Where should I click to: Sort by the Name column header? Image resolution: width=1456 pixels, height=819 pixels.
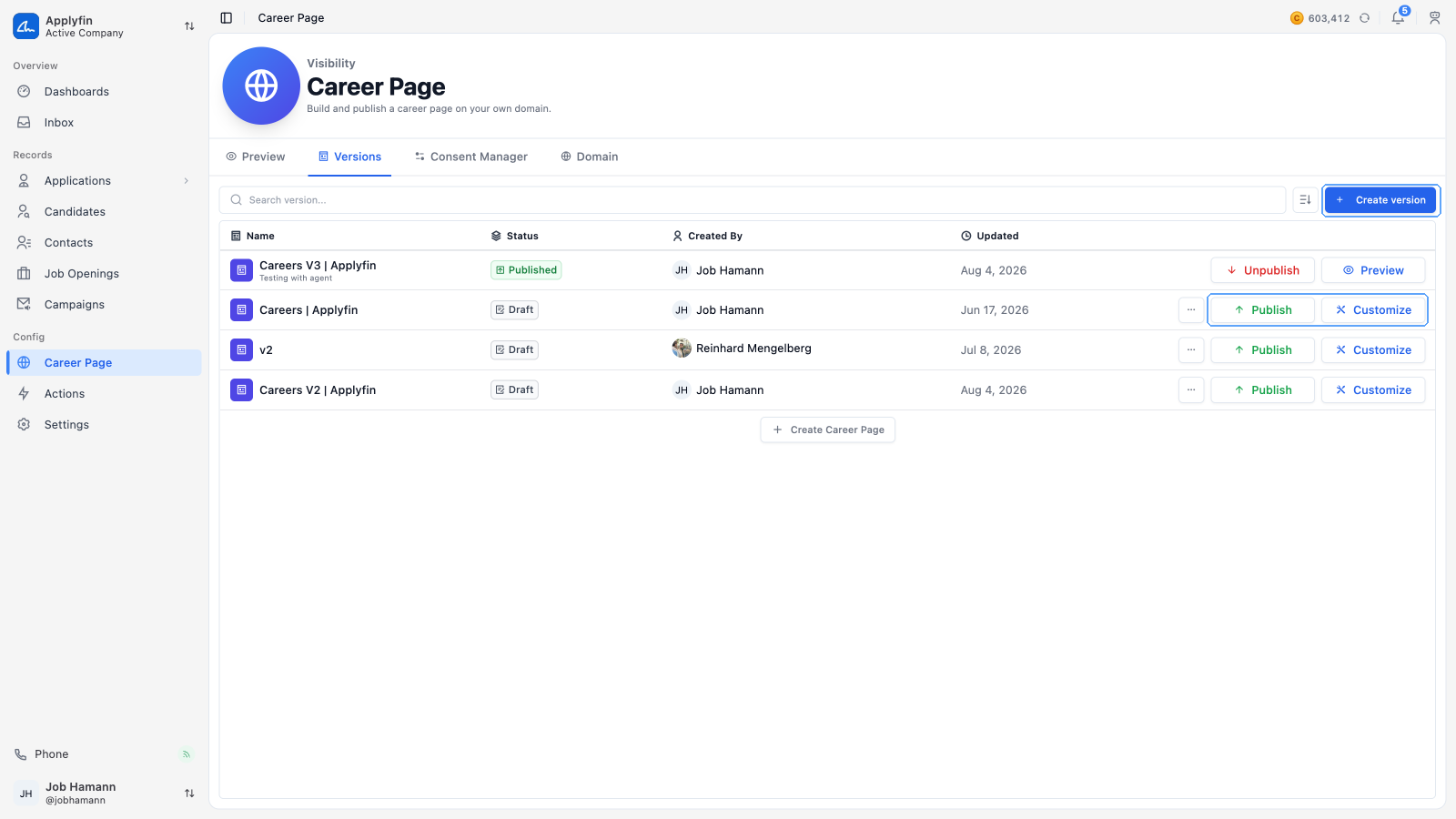253,236
